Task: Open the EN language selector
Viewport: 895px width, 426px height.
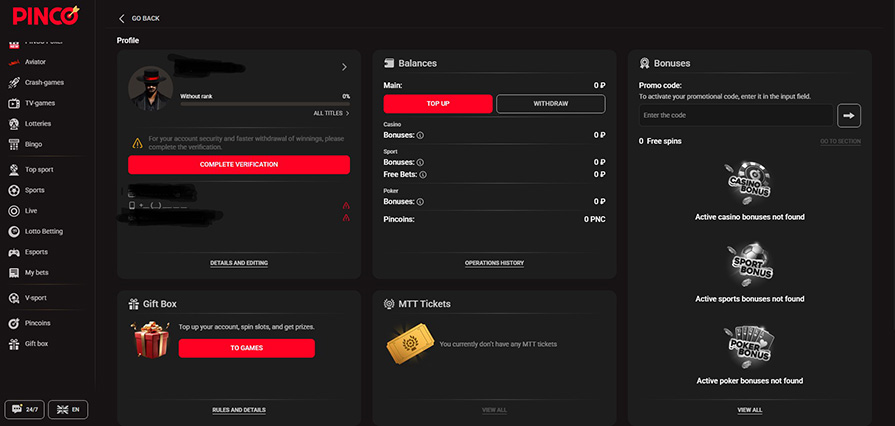Action: click(68, 409)
